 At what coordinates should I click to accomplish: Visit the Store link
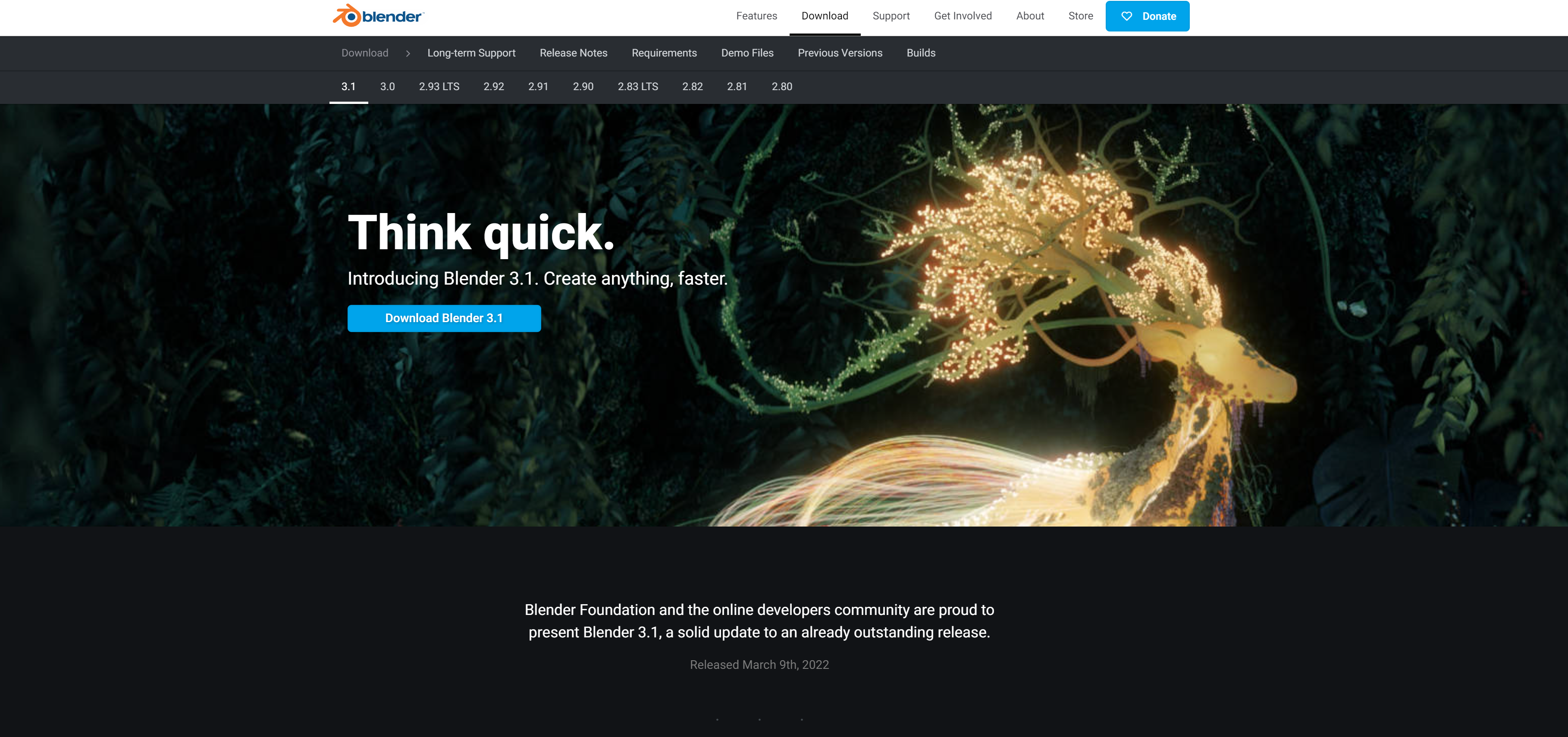point(1080,16)
